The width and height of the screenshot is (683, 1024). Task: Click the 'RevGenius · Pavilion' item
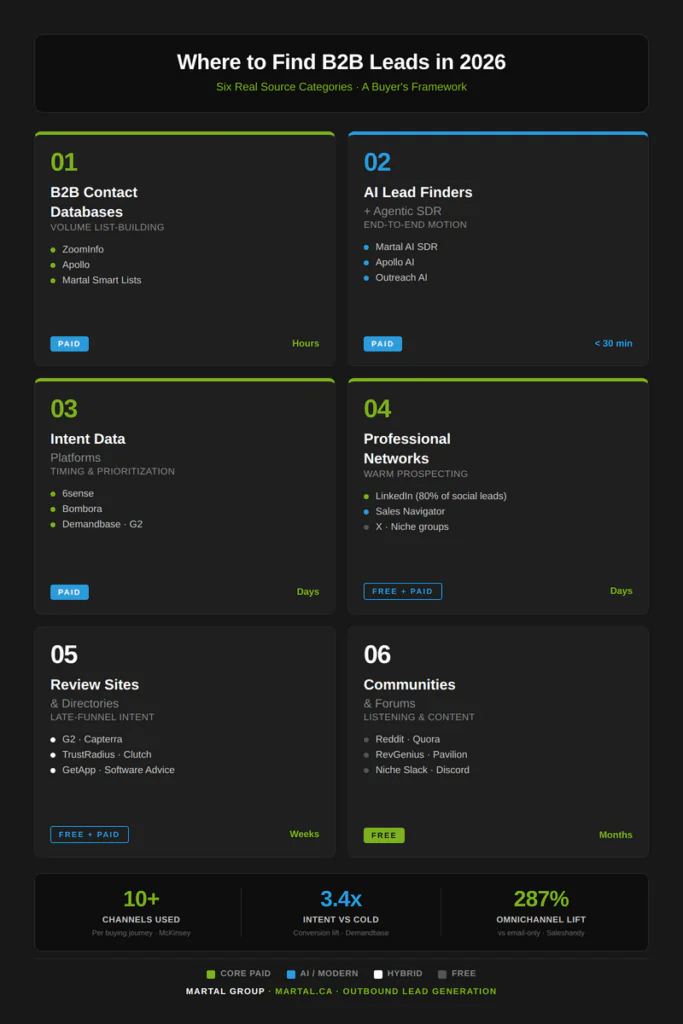[x=421, y=754]
